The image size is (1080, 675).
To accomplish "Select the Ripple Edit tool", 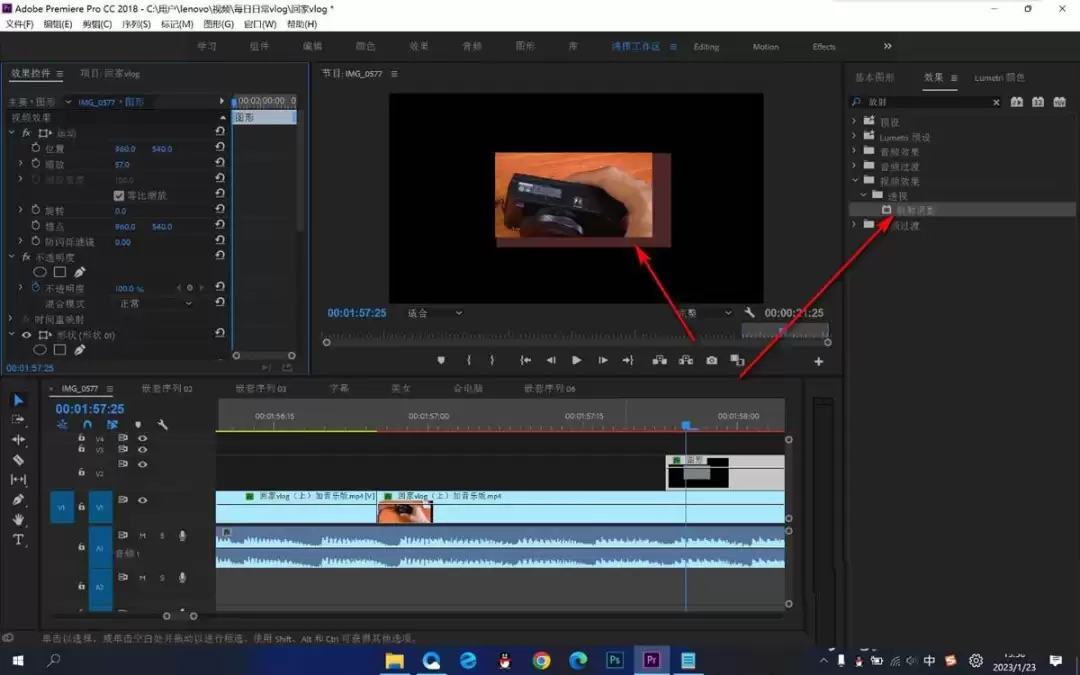I will point(19,439).
